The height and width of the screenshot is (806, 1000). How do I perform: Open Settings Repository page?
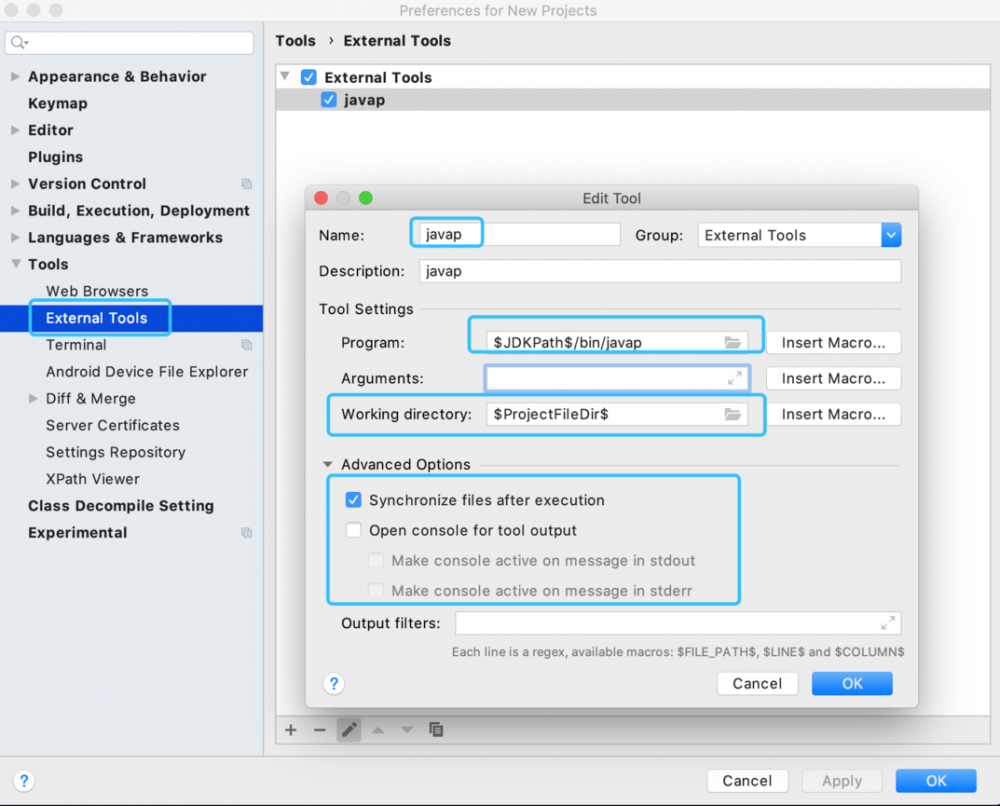point(115,452)
